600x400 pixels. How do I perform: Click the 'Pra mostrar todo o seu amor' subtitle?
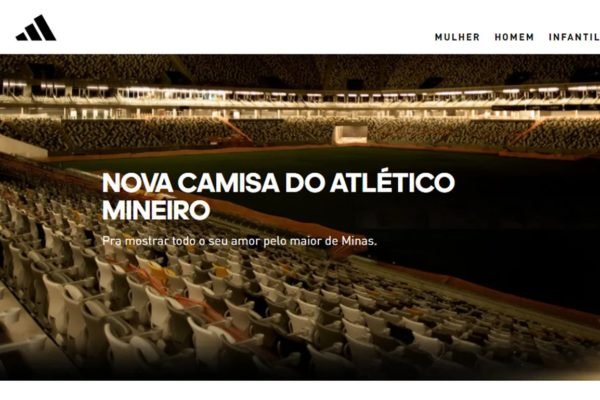pyautogui.click(x=240, y=241)
